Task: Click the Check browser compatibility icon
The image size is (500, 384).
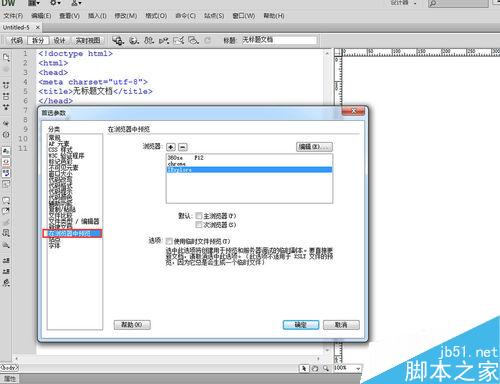Action: [178, 41]
